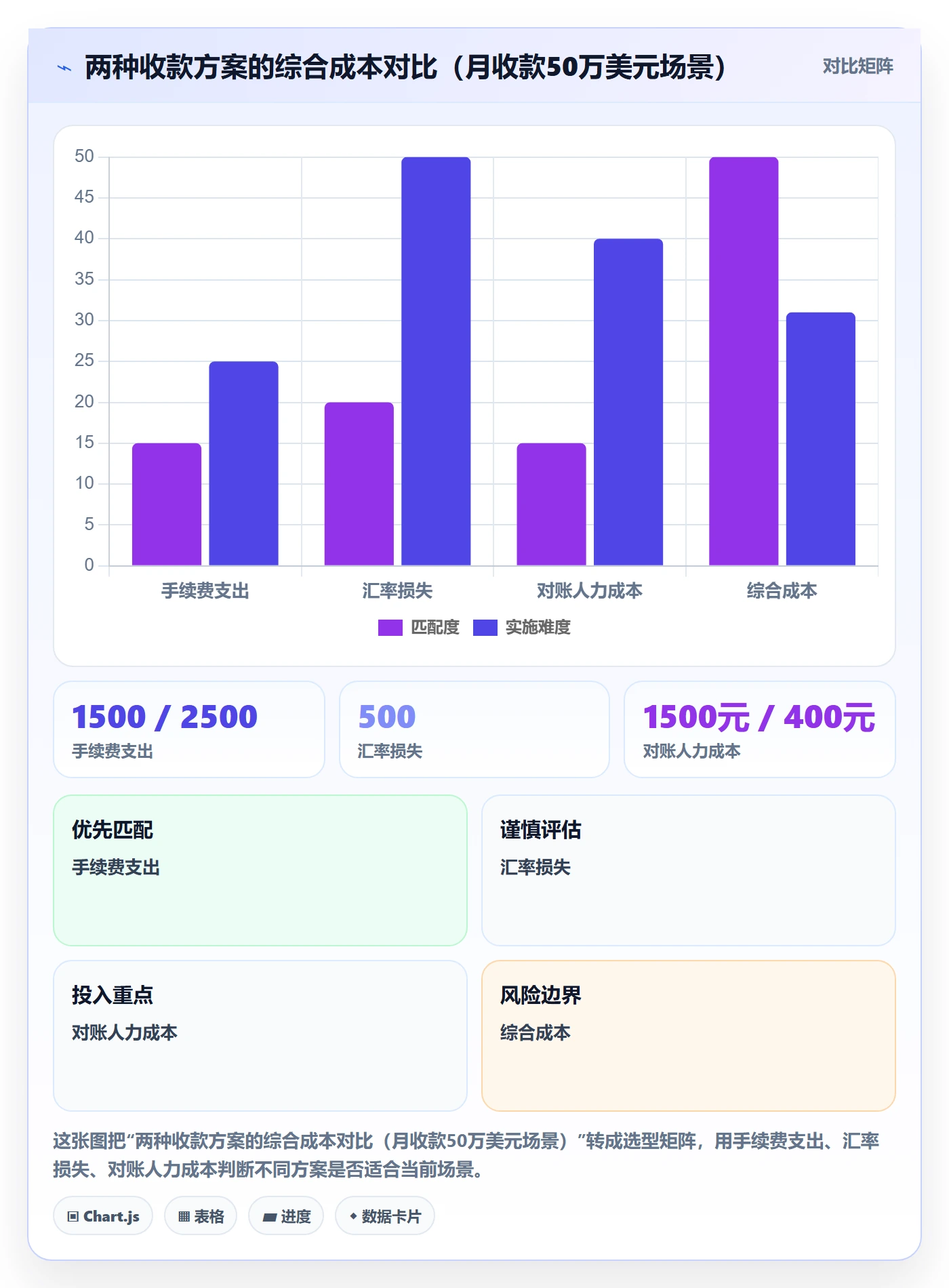Screen dimensions: 949x1288
Task: Click the 表格 tag chip
Action: pyautogui.click(x=201, y=1216)
